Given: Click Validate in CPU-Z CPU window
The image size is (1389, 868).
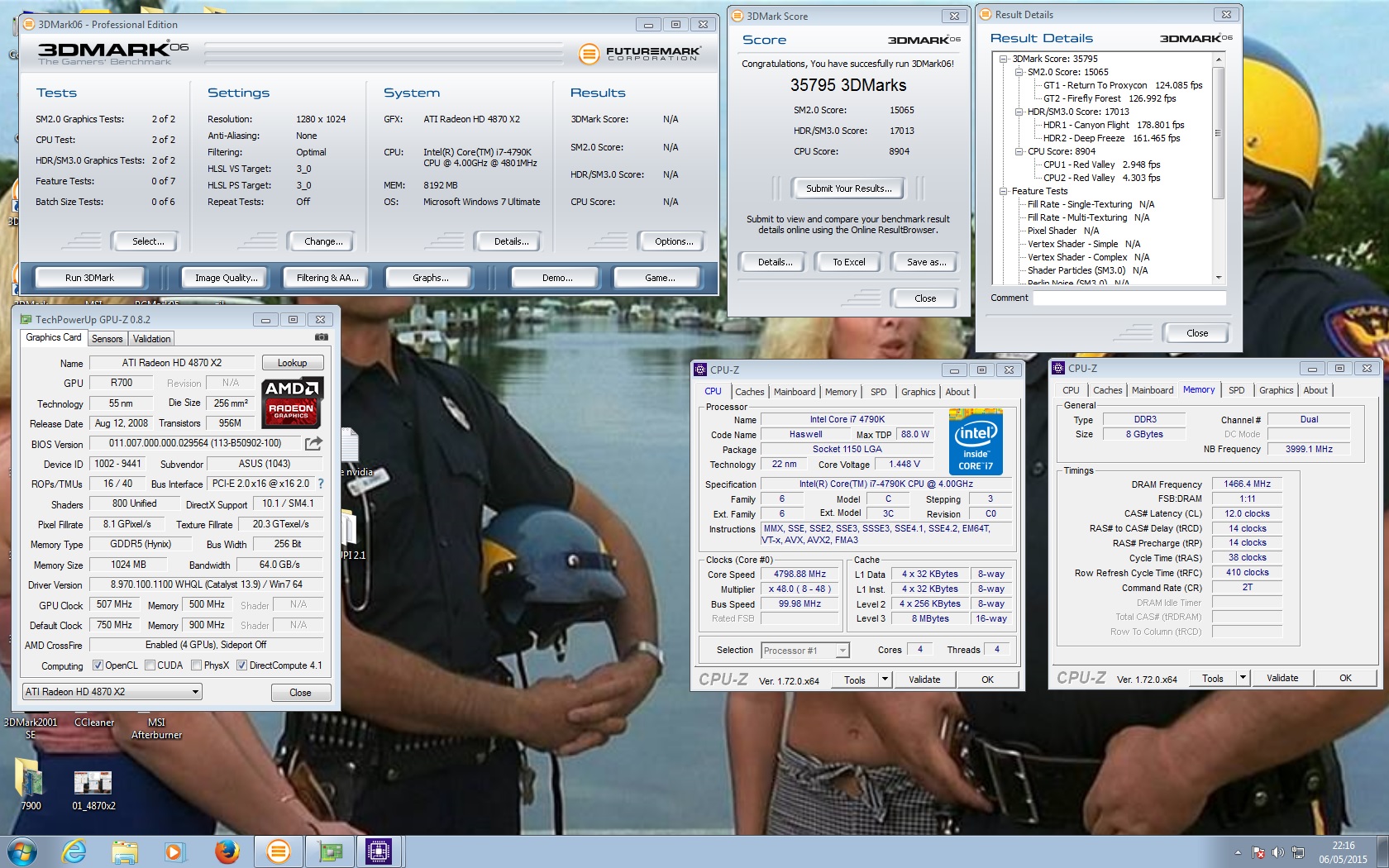Looking at the screenshot, I should point(924,680).
